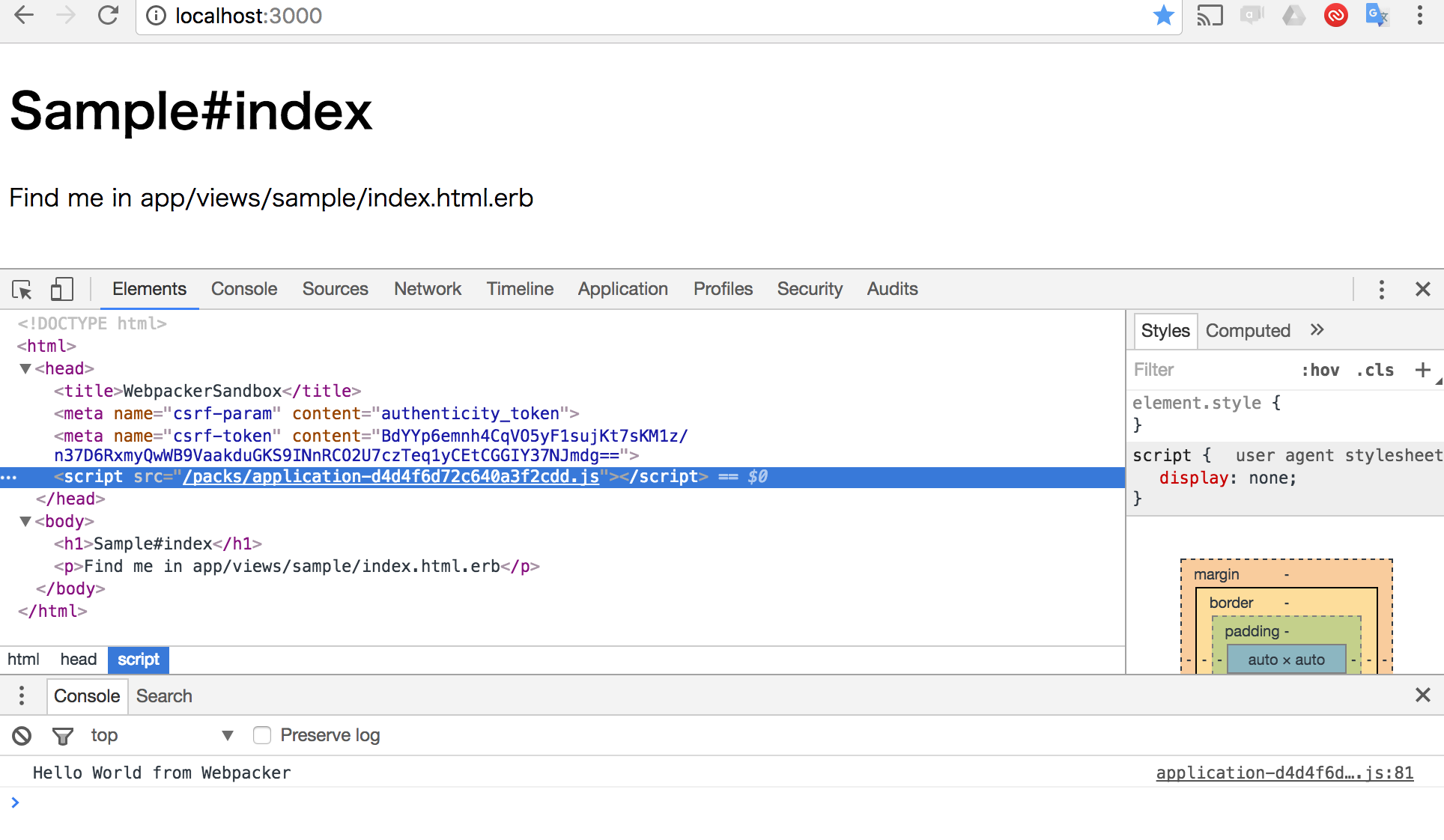Reload the page with the refresh icon

click(x=109, y=15)
